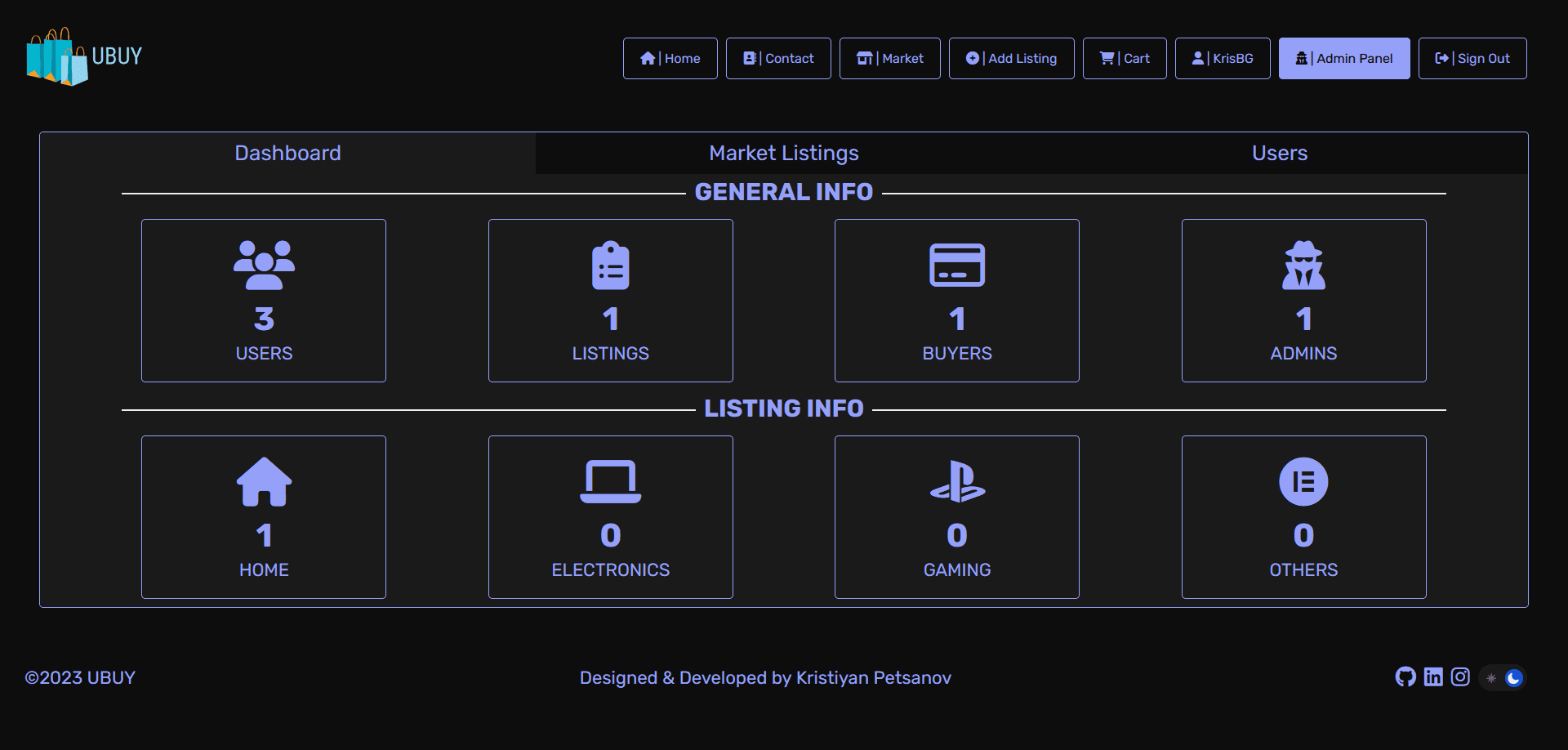The height and width of the screenshot is (750, 1568).
Task: Click the Sign Out exit icon
Action: 1441,58
